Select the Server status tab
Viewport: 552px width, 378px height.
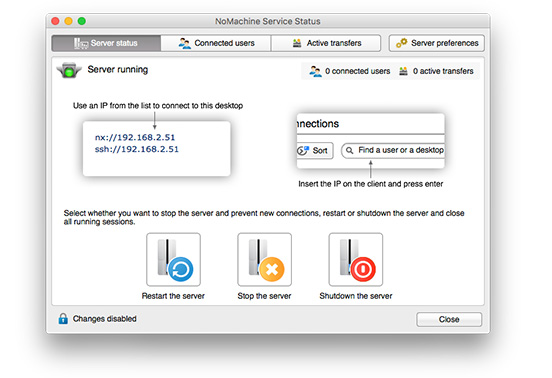click(106, 43)
